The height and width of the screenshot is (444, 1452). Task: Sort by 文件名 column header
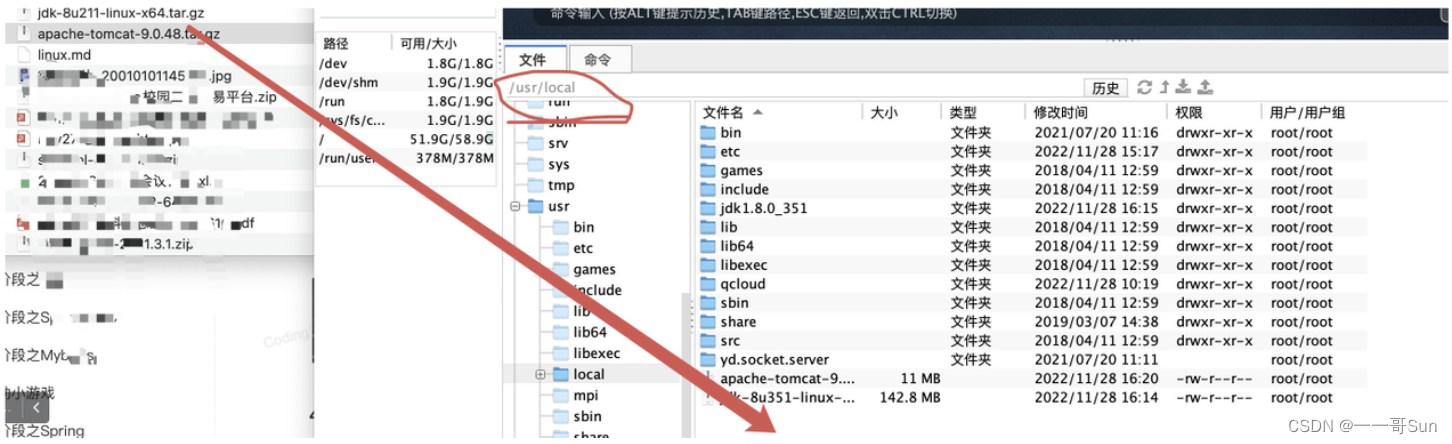coord(780,112)
